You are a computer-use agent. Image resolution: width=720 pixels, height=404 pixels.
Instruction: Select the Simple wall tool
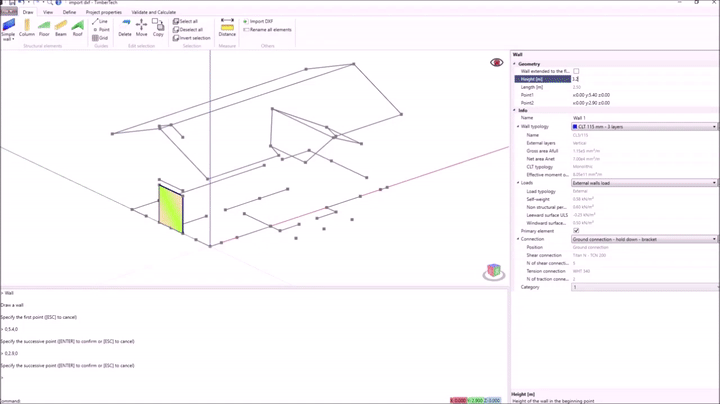[8, 27]
